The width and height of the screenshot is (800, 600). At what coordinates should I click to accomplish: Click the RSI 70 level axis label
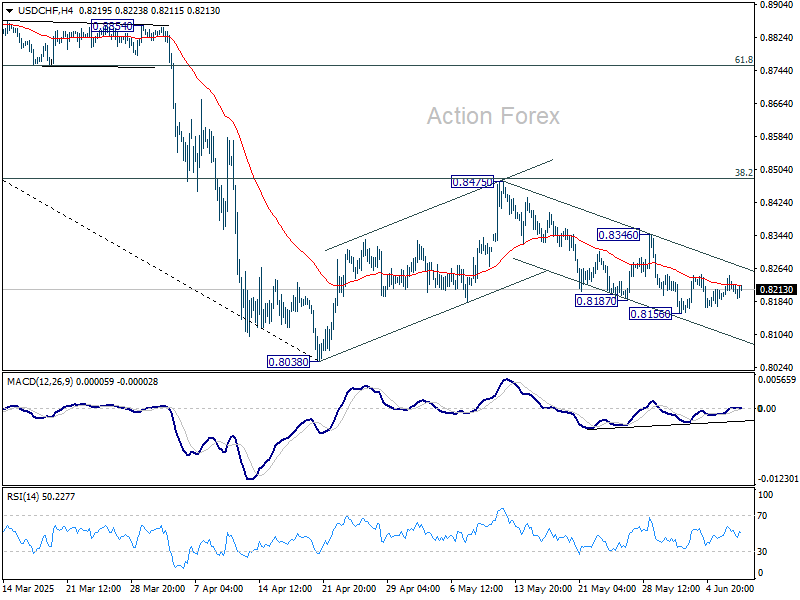[x=762, y=516]
